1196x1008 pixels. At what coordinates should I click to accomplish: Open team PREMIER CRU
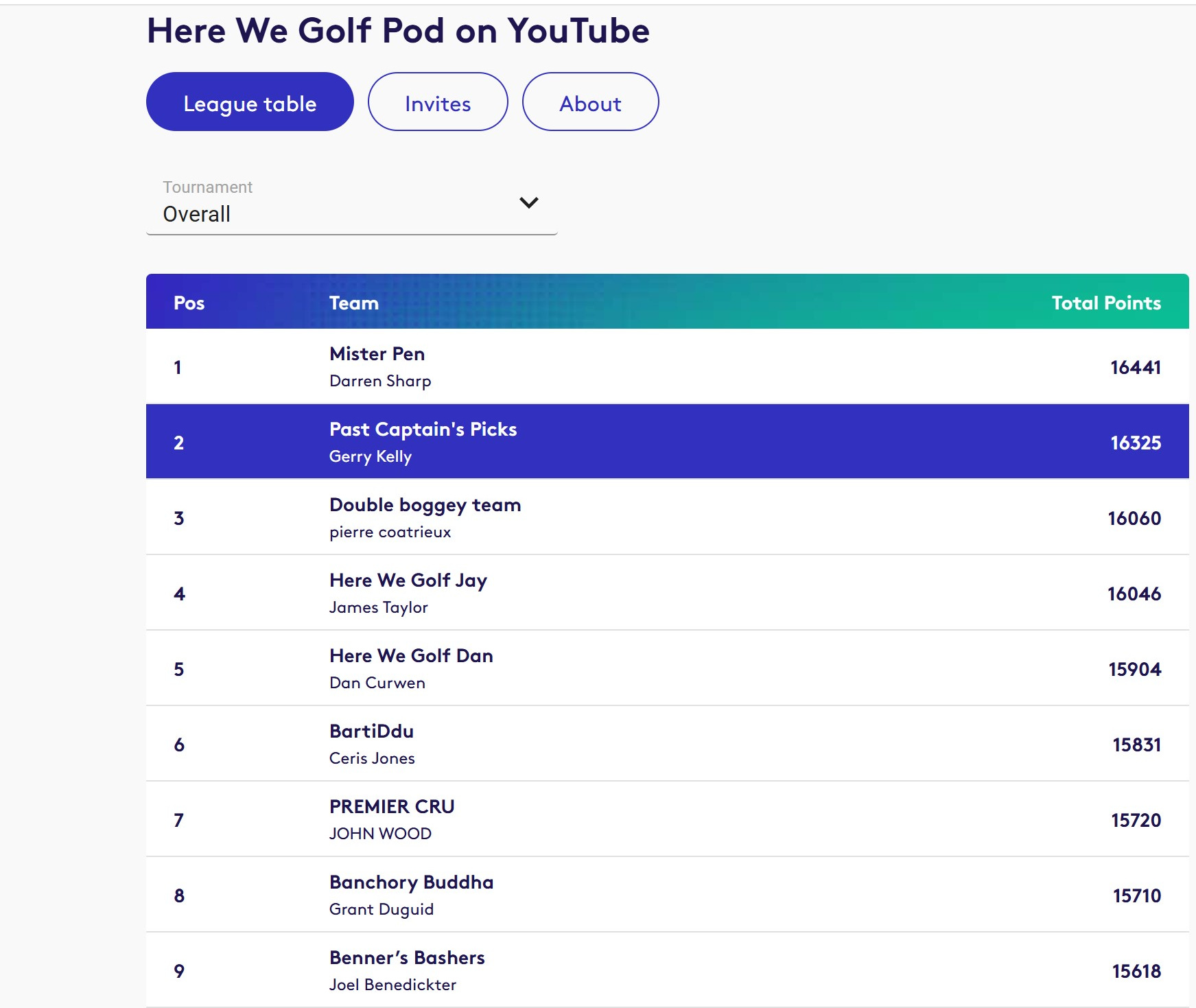(392, 806)
